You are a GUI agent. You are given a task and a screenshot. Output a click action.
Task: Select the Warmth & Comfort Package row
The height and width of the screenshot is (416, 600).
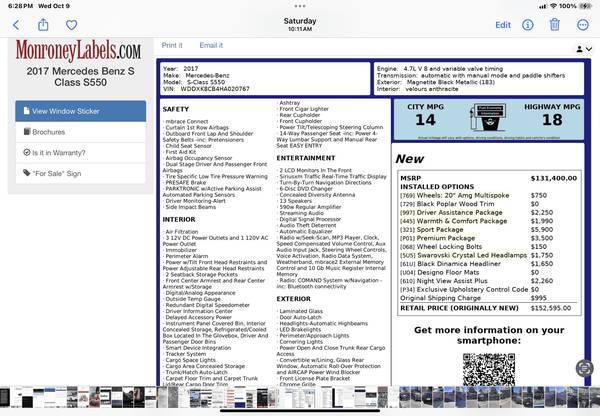(x=489, y=221)
